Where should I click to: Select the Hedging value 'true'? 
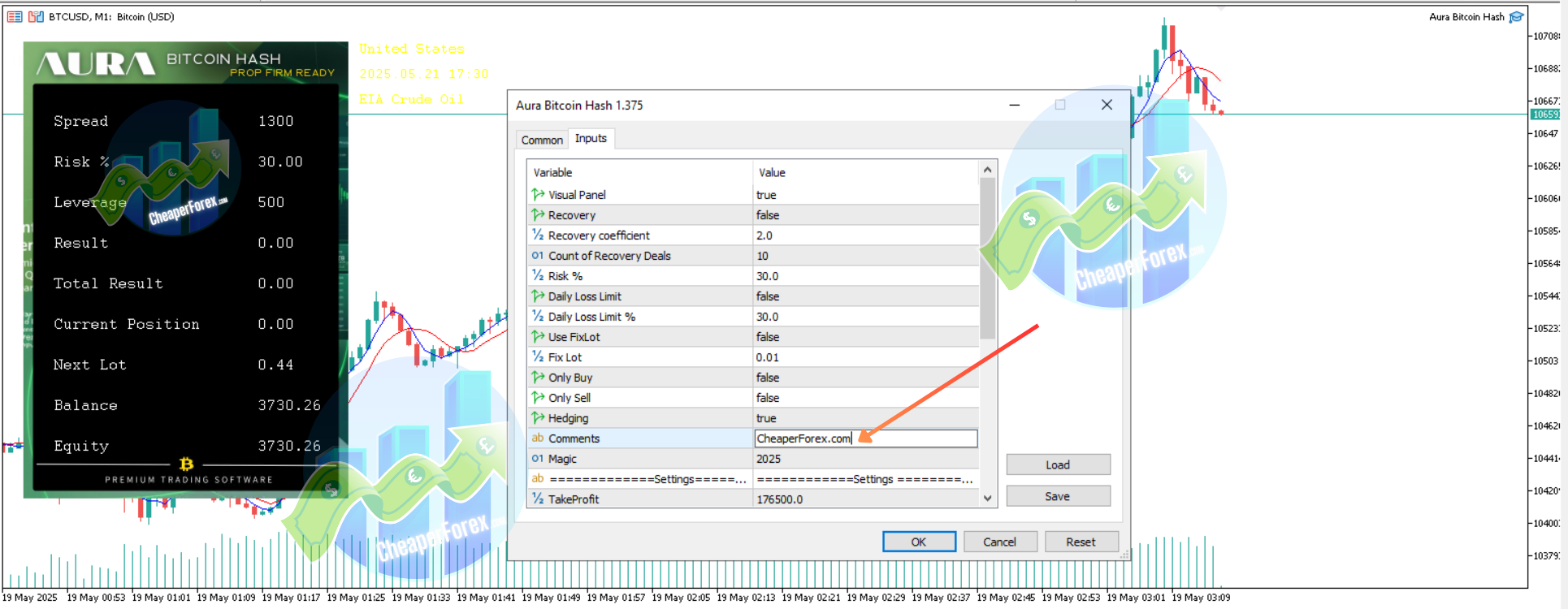(766, 418)
